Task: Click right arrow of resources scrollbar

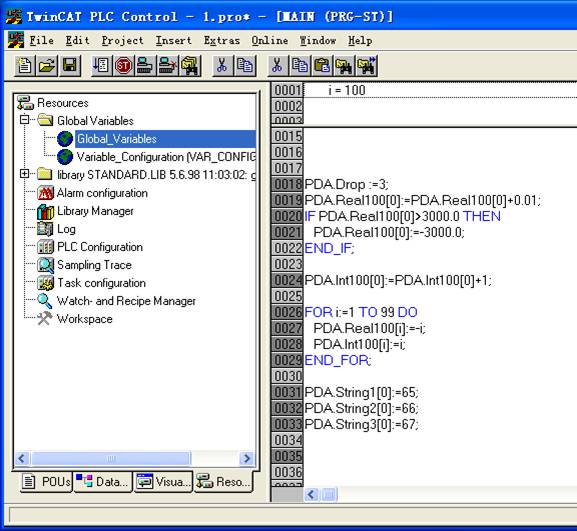Action: tap(247, 459)
